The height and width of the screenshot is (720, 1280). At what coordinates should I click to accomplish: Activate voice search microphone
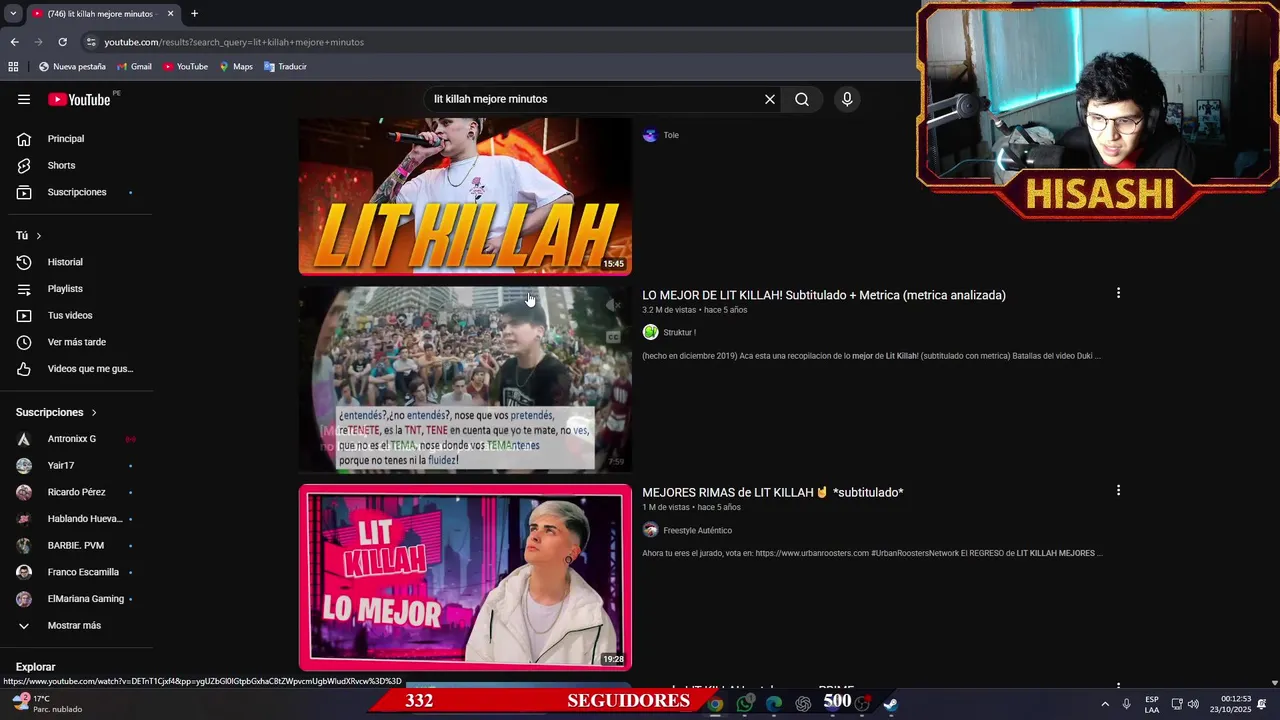click(847, 99)
